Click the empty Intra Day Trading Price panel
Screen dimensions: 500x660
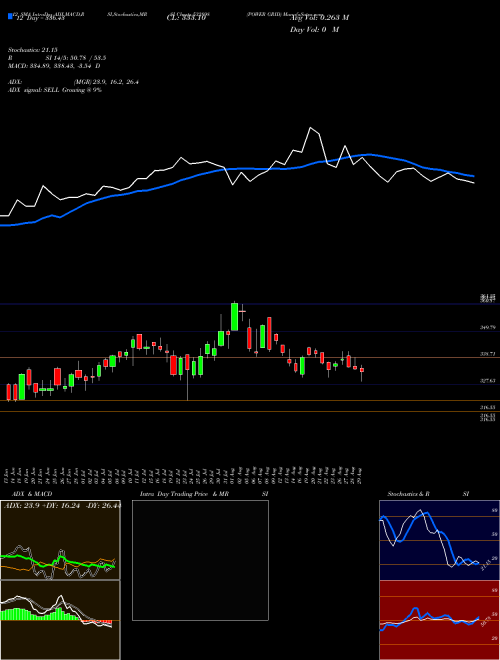[200, 560]
